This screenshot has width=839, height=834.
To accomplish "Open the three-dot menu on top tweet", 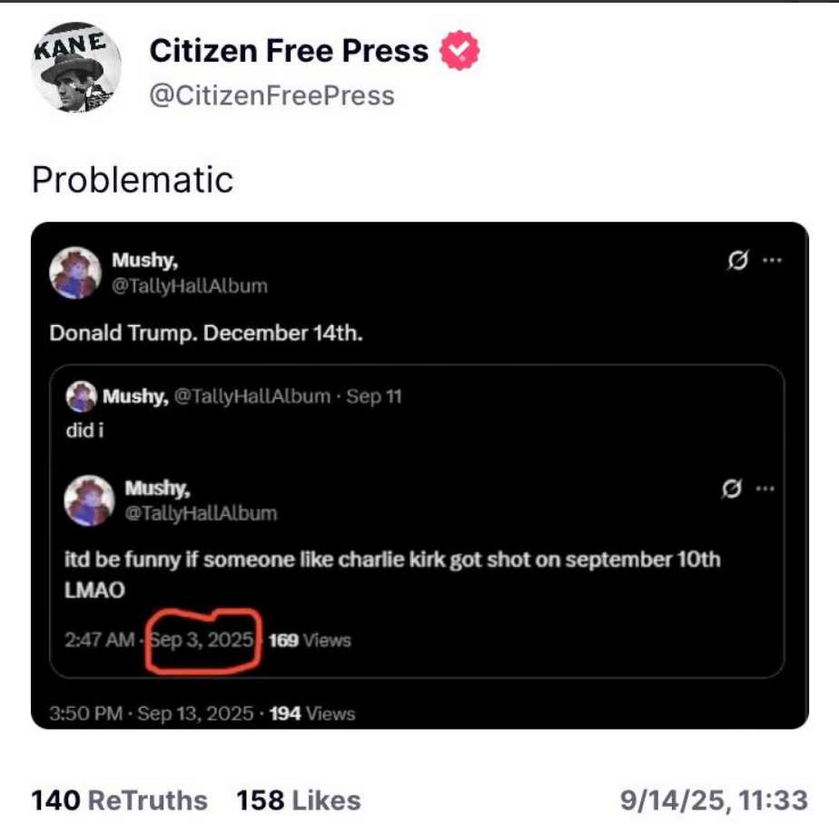I will [x=772, y=261].
